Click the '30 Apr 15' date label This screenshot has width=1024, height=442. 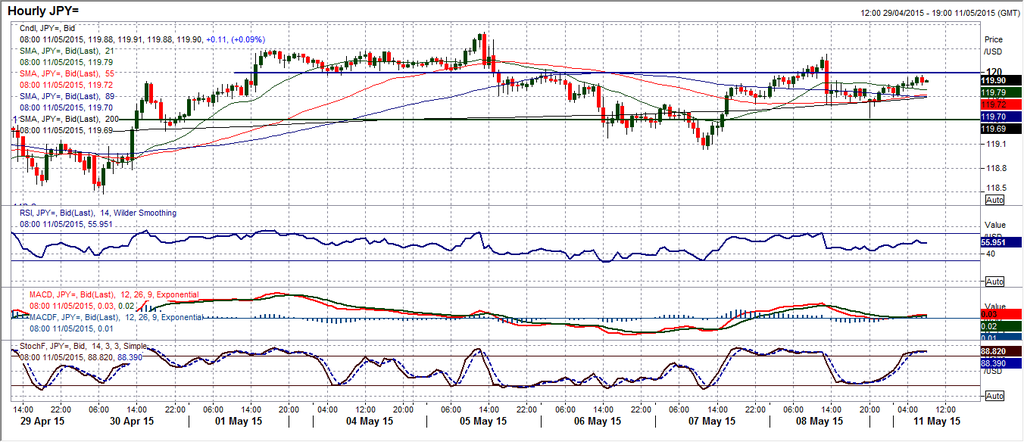point(133,421)
